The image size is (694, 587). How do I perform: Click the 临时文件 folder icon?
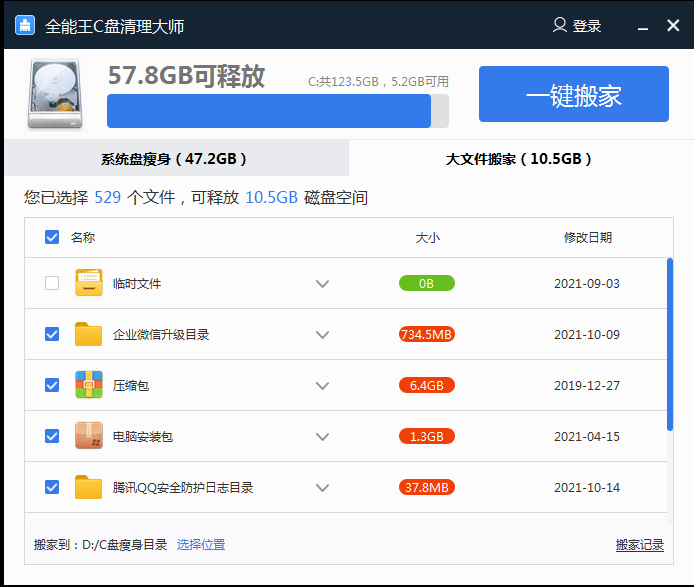point(89,283)
